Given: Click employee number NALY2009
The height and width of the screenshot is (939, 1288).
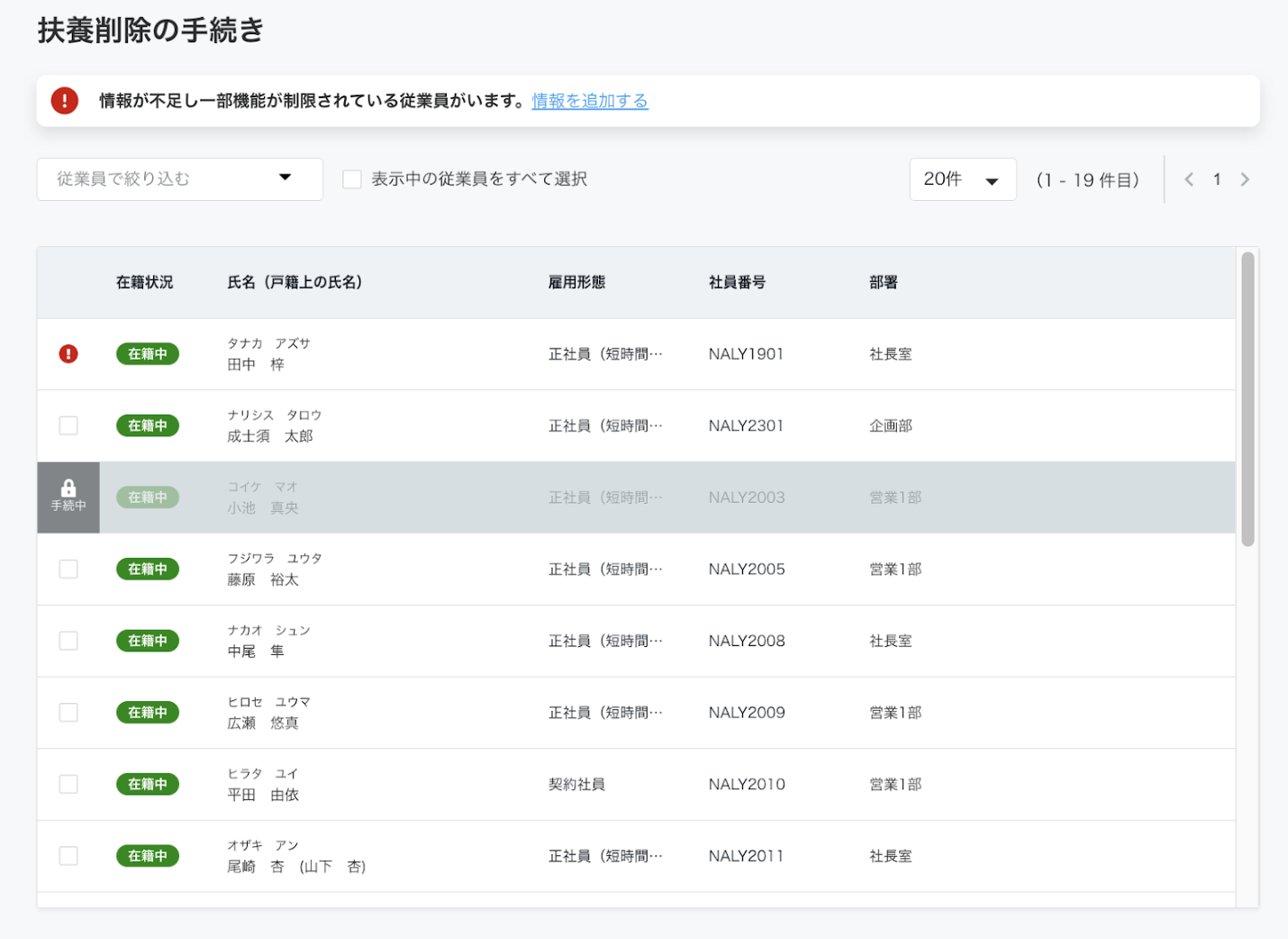Looking at the screenshot, I should pos(747,712).
